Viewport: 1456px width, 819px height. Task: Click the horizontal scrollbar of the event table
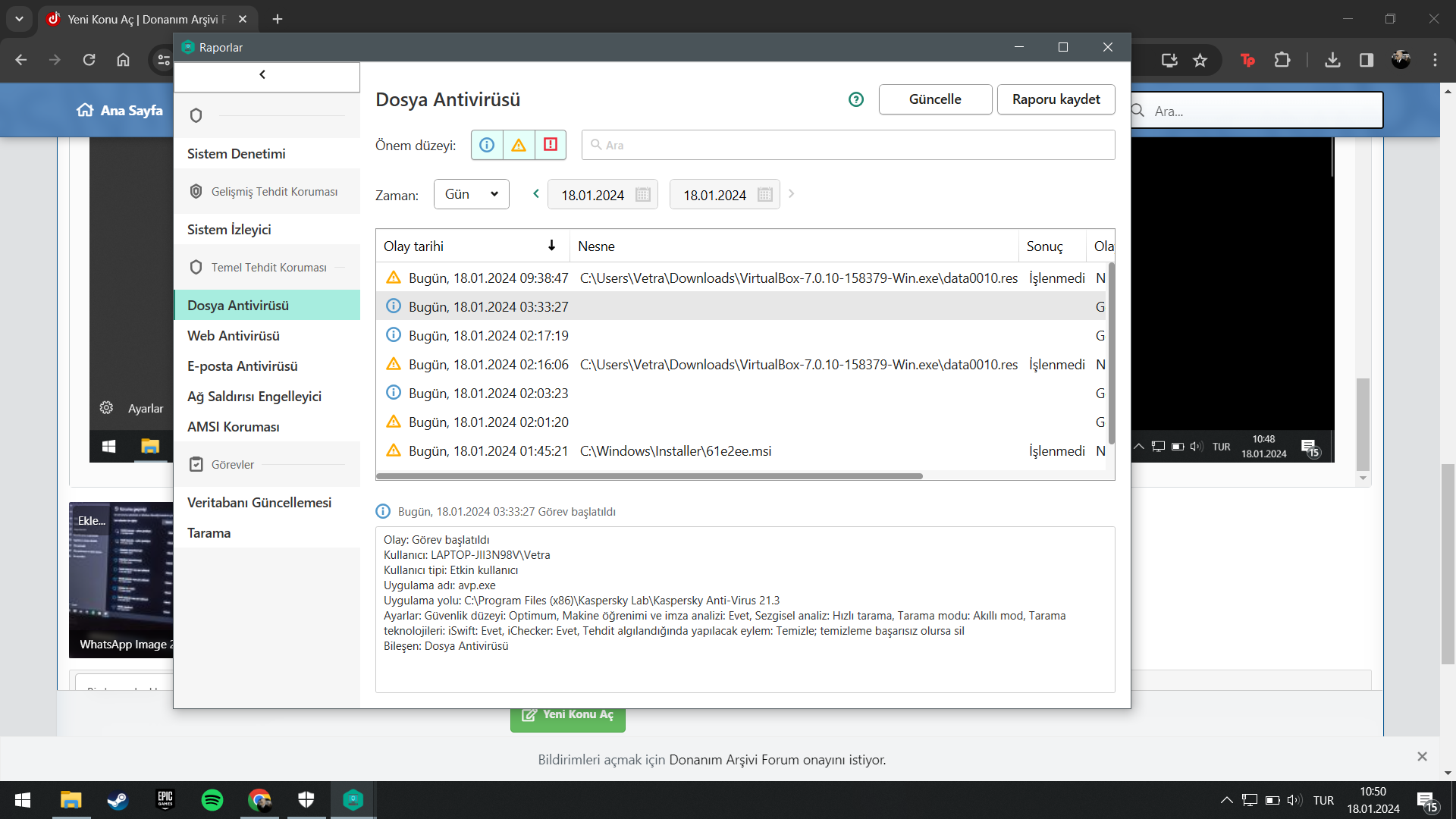649,476
